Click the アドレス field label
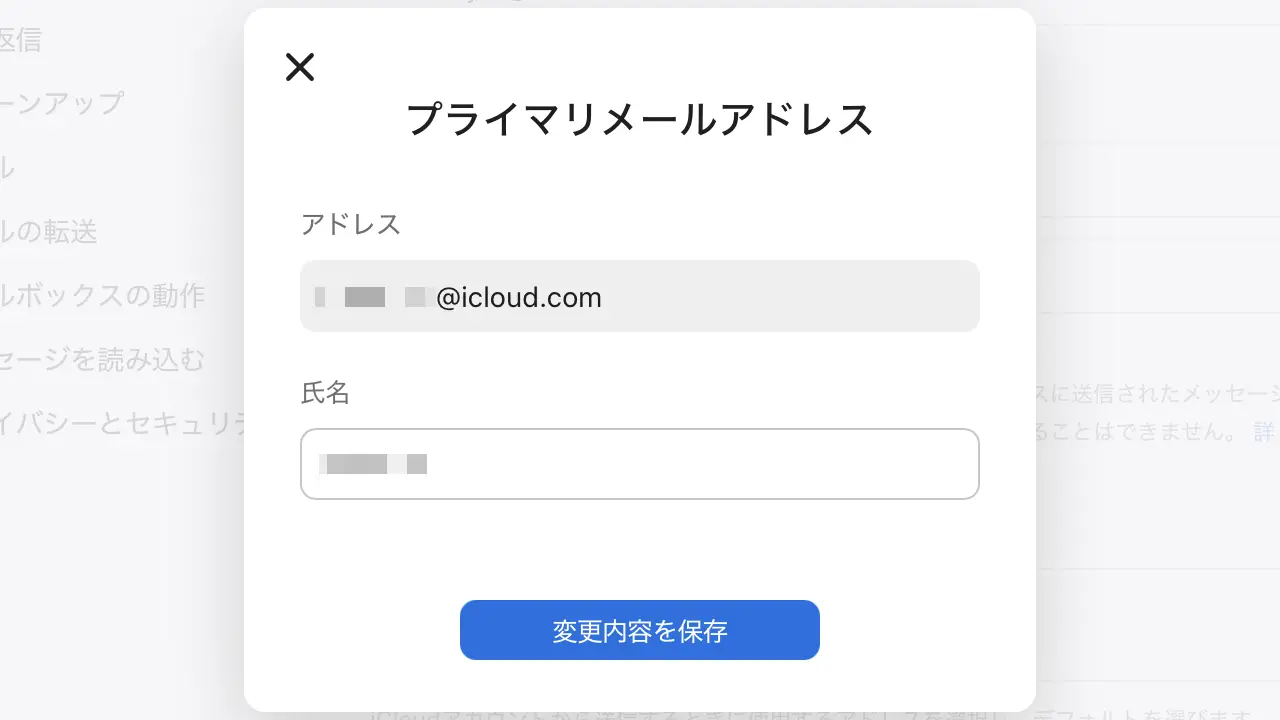1280x720 pixels. 349,224
